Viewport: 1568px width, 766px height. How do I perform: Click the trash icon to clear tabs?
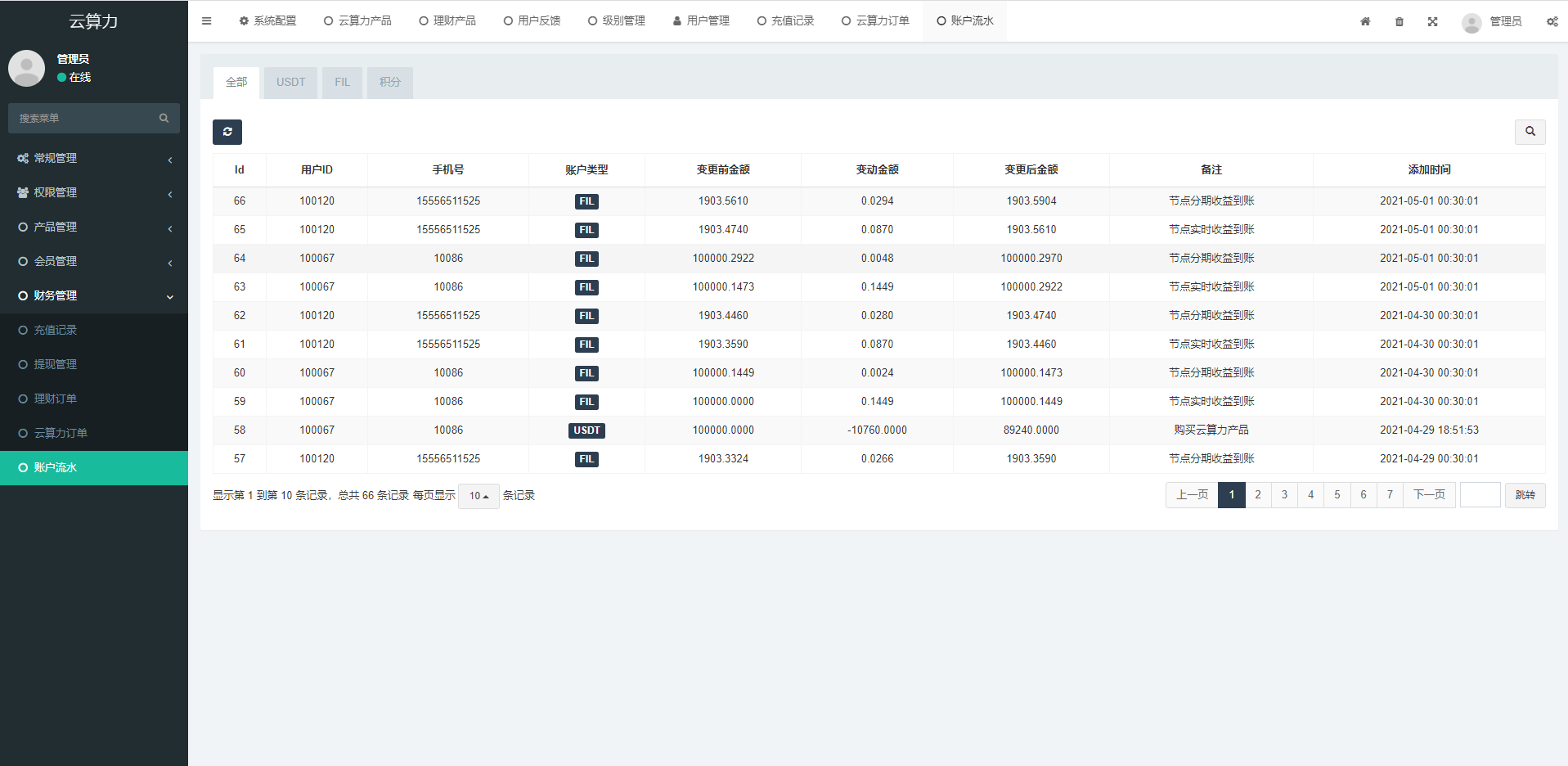pyautogui.click(x=1399, y=21)
